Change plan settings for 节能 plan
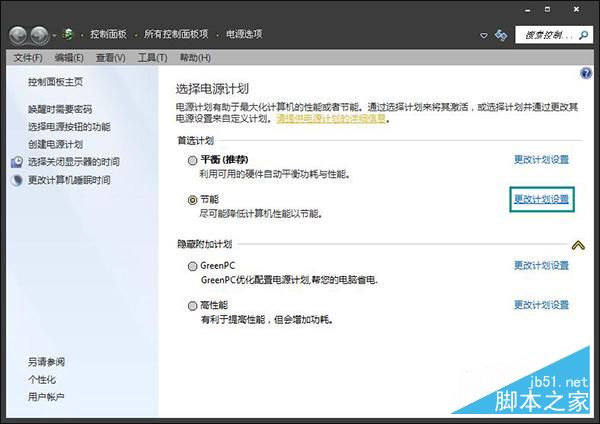The height and width of the screenshot is (424, 600). (x=541, y=199)
